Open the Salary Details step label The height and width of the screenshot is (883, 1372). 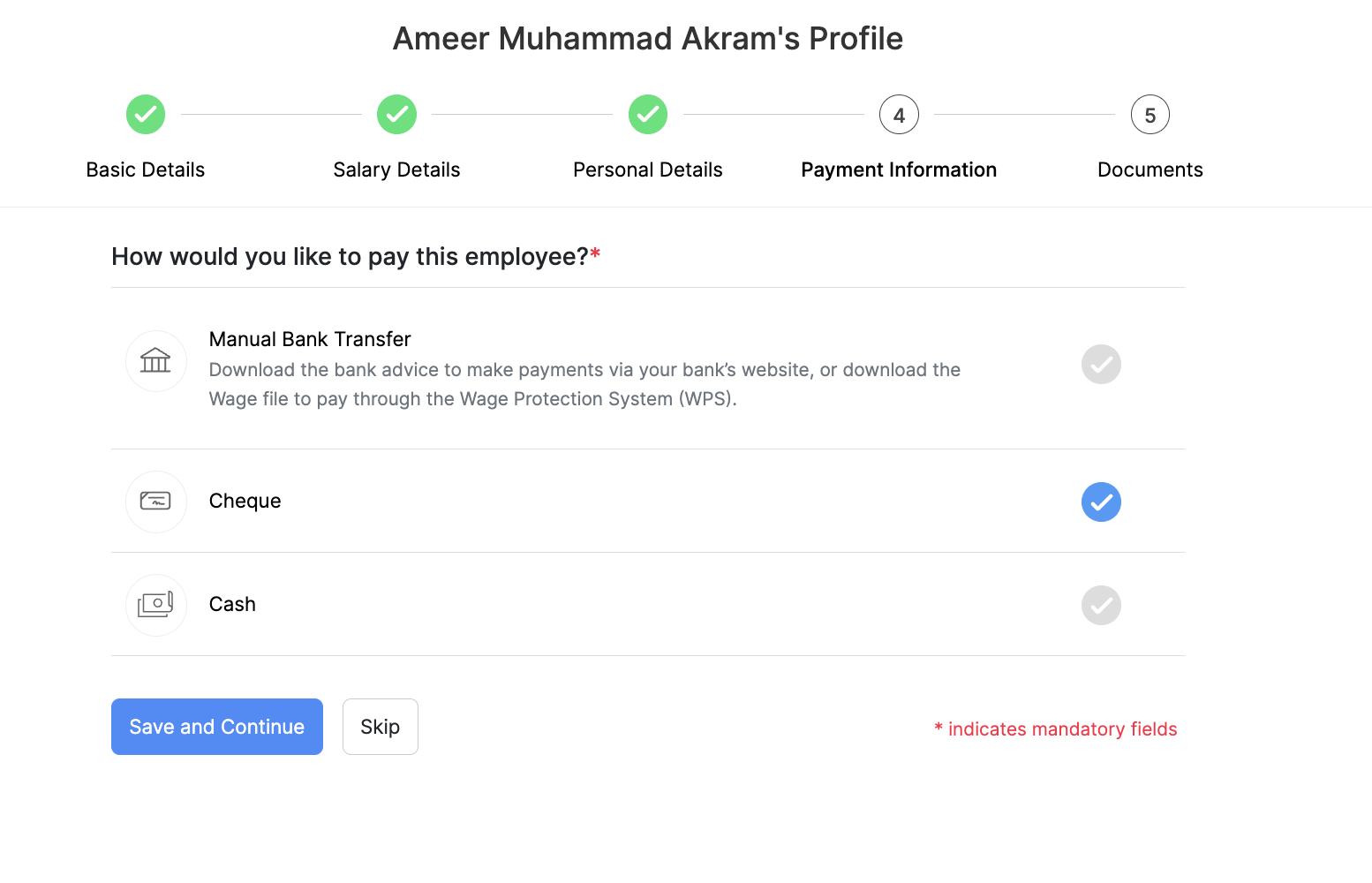point(396,170)
